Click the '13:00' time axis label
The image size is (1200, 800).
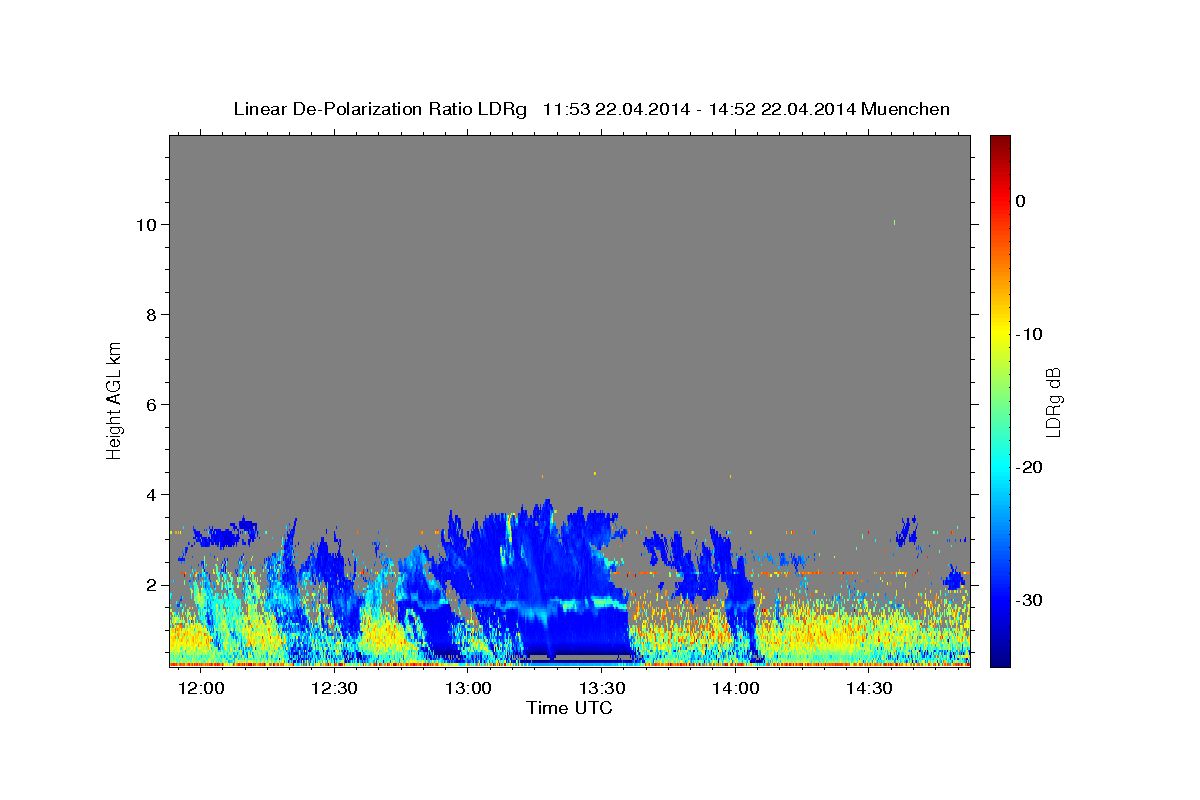pyautogui.click(x=468, y=689)
